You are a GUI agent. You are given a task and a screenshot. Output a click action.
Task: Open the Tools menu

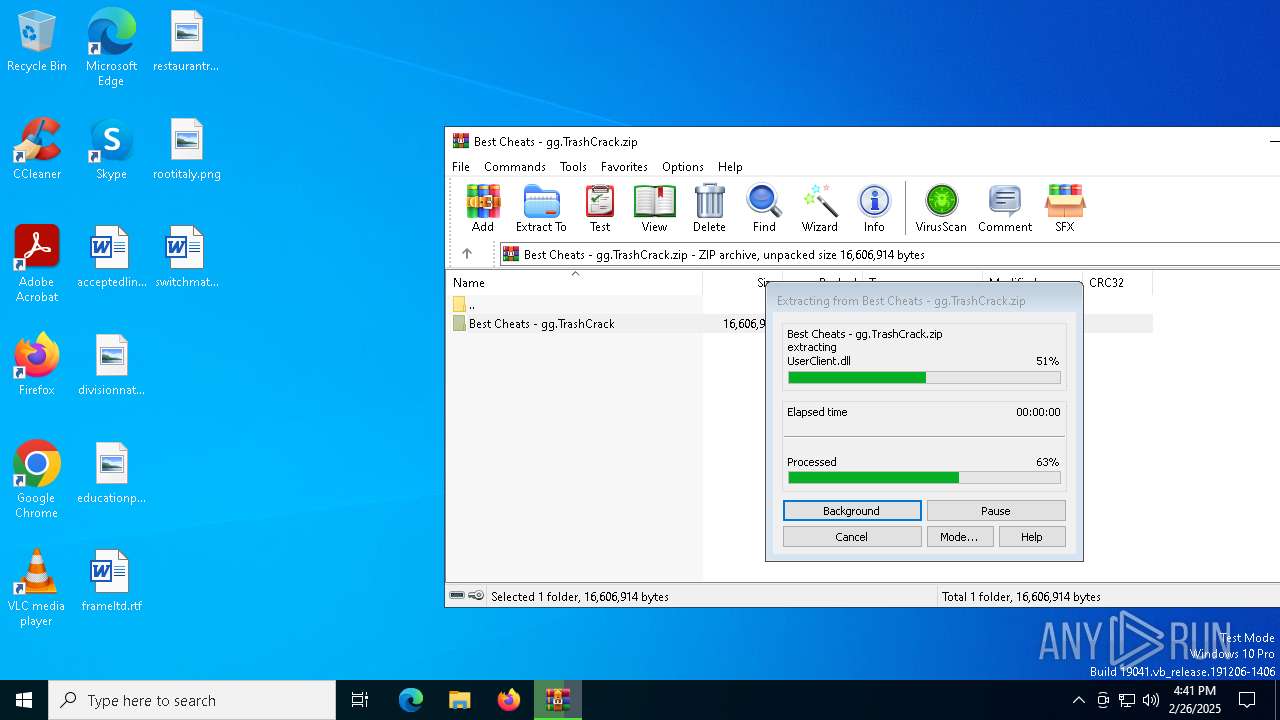[x=573, y=167]
